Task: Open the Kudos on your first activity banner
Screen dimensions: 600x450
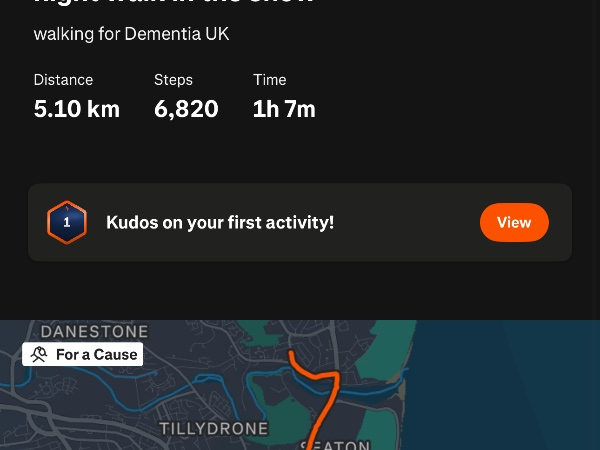Action: point(220,222)
